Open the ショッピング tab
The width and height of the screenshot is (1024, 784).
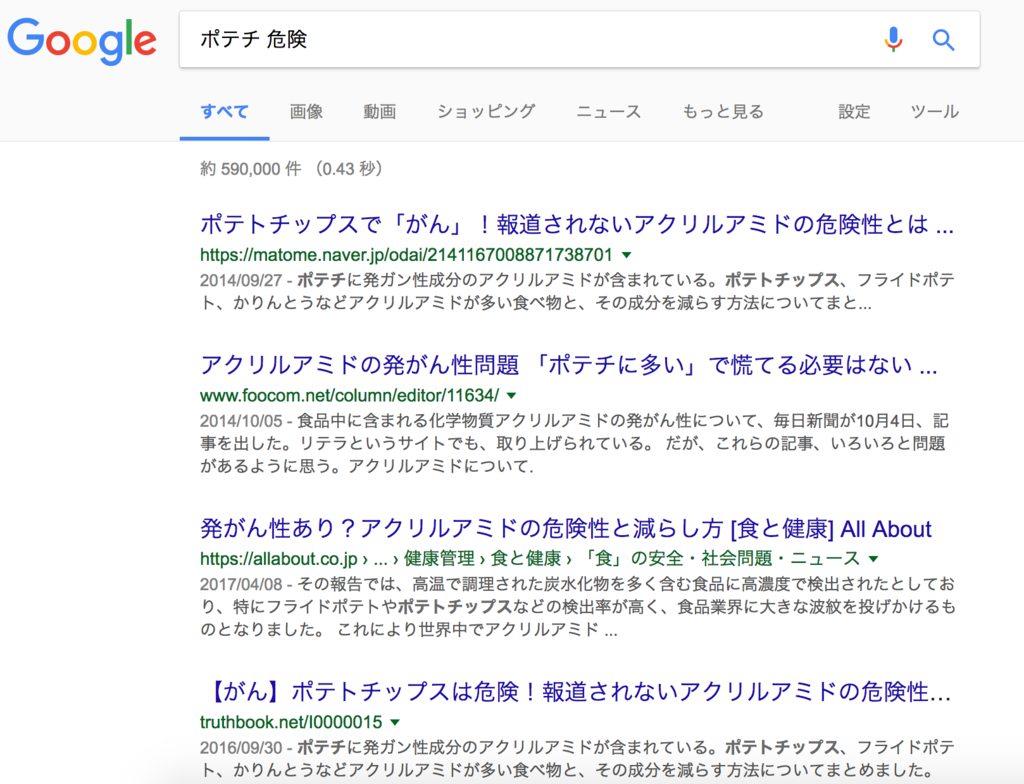click(x=487, y=112)
